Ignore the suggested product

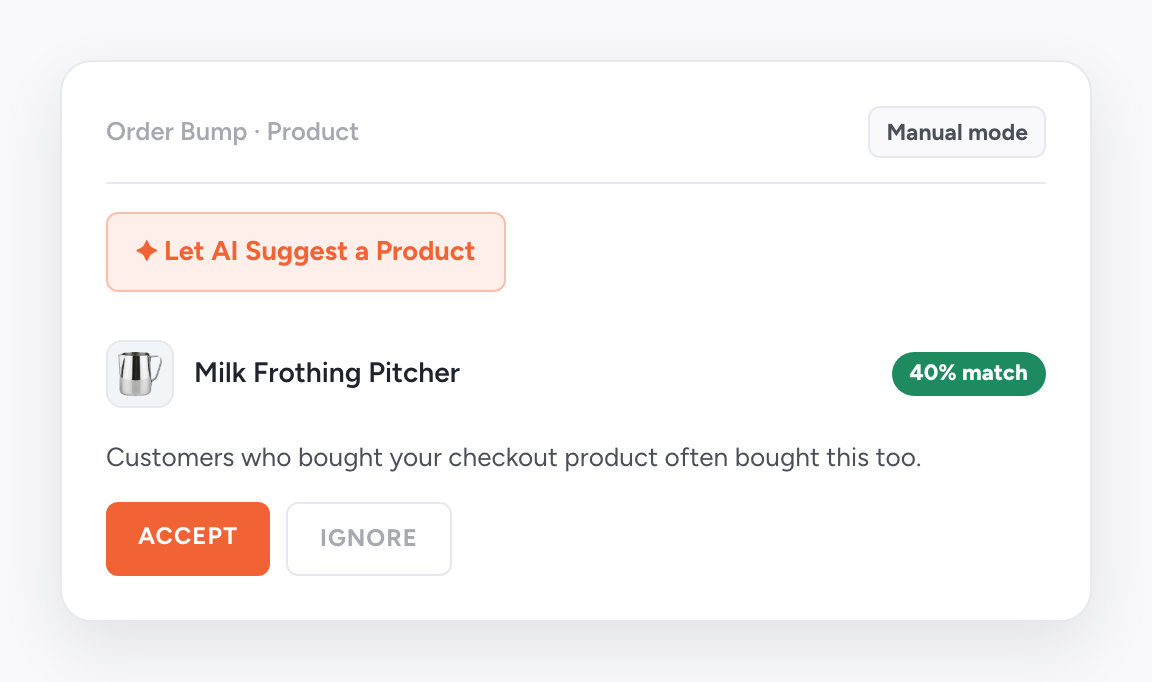point(368,538)
